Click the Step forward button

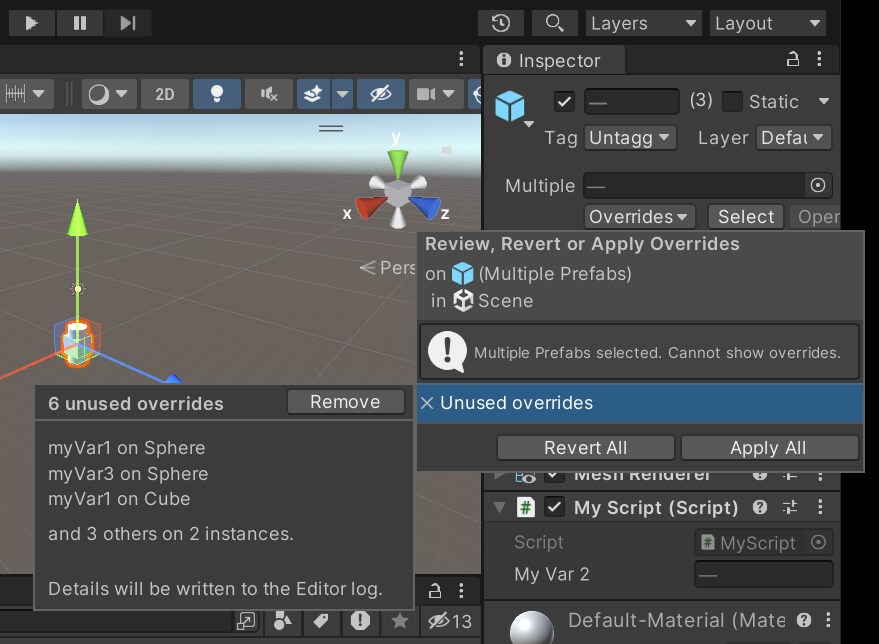(127, 23)
